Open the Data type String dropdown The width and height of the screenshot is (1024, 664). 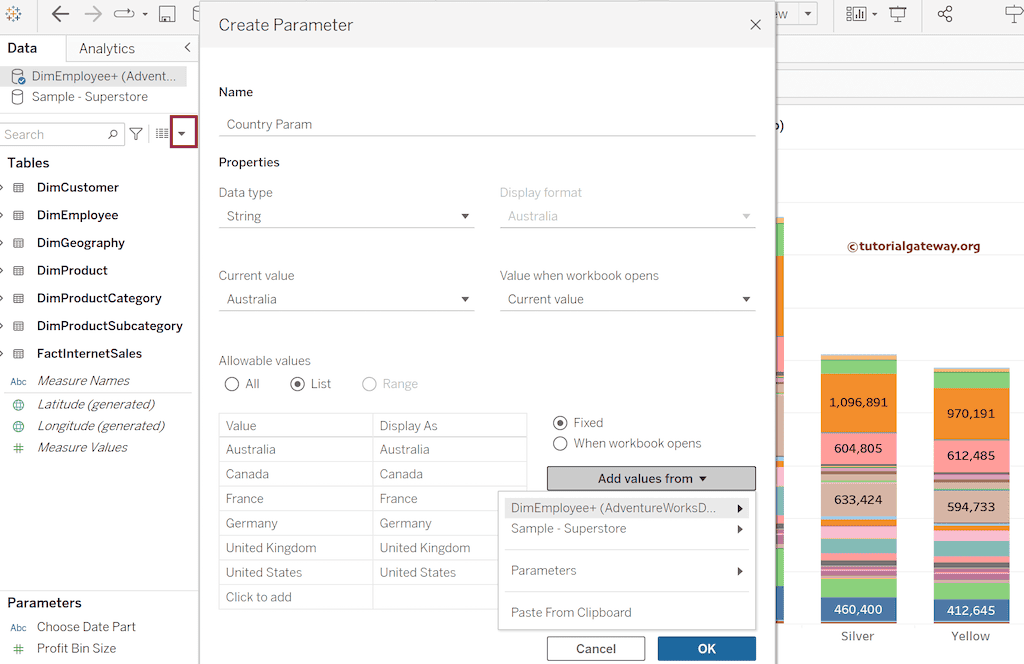[346, 216]
